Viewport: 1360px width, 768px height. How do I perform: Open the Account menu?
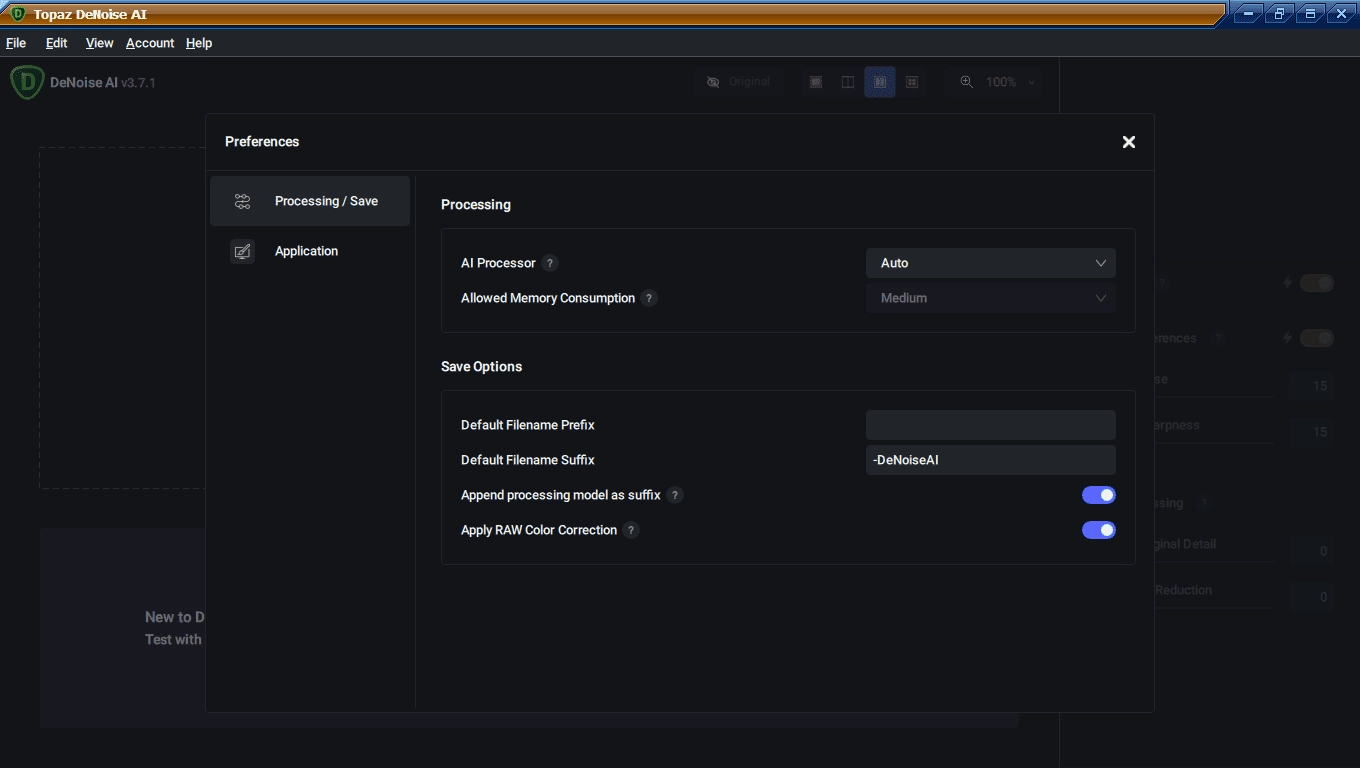[x=150, y=43]
